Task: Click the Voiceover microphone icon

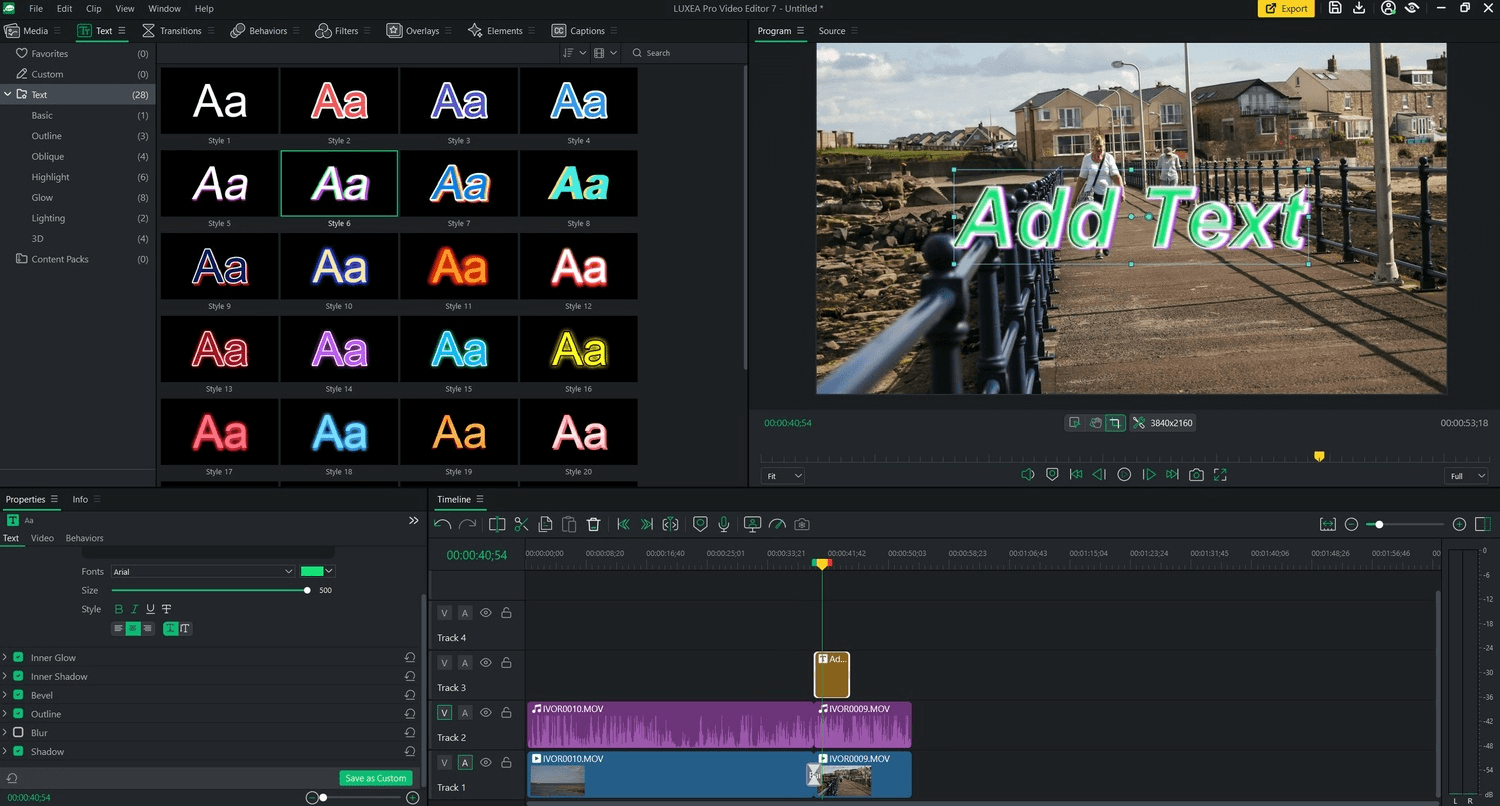Action: (723, 523)
